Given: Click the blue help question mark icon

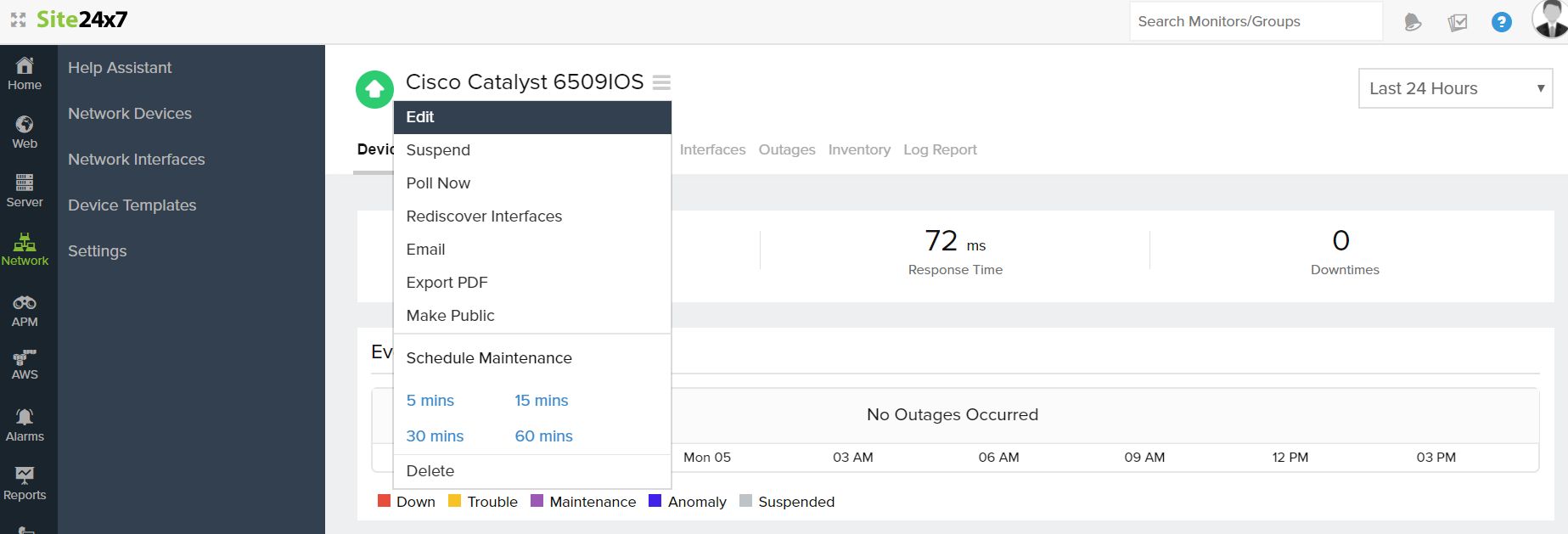Looking at the screenshot, I should (x=1501, y=22).
